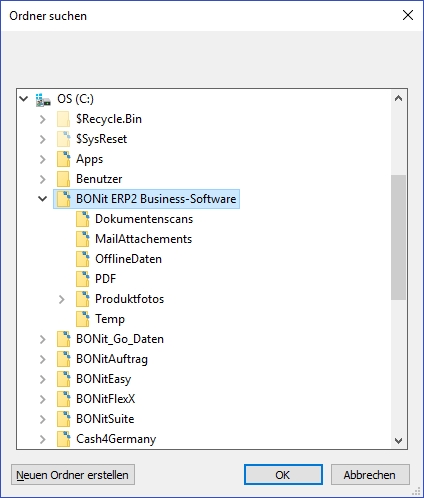
Task: Expand the Benutzer folder
Action: click(x=43, y=179)
